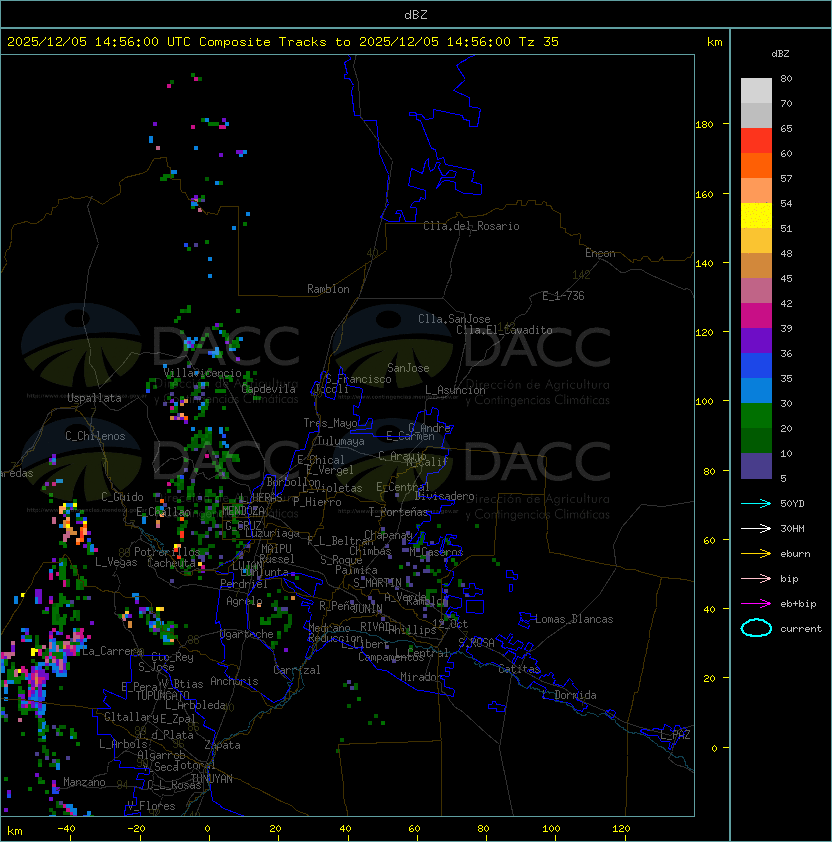
Task: Click the '180' tick on right axis
Action: (x=704, y=125)
